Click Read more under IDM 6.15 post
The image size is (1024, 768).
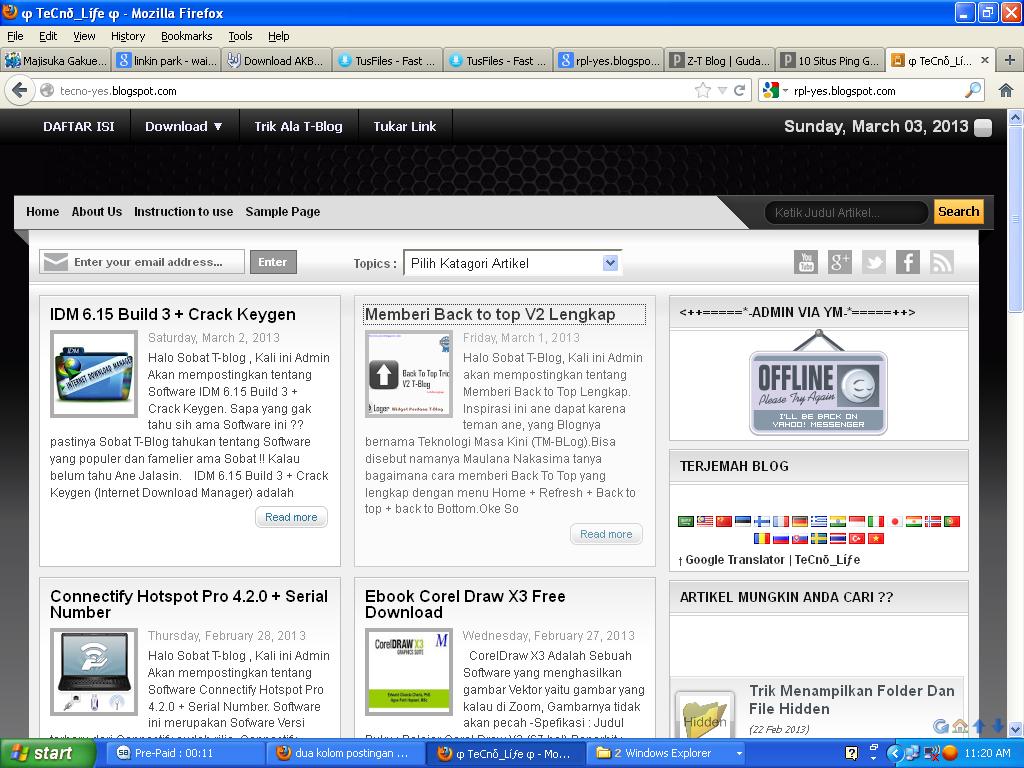point(291,517)
